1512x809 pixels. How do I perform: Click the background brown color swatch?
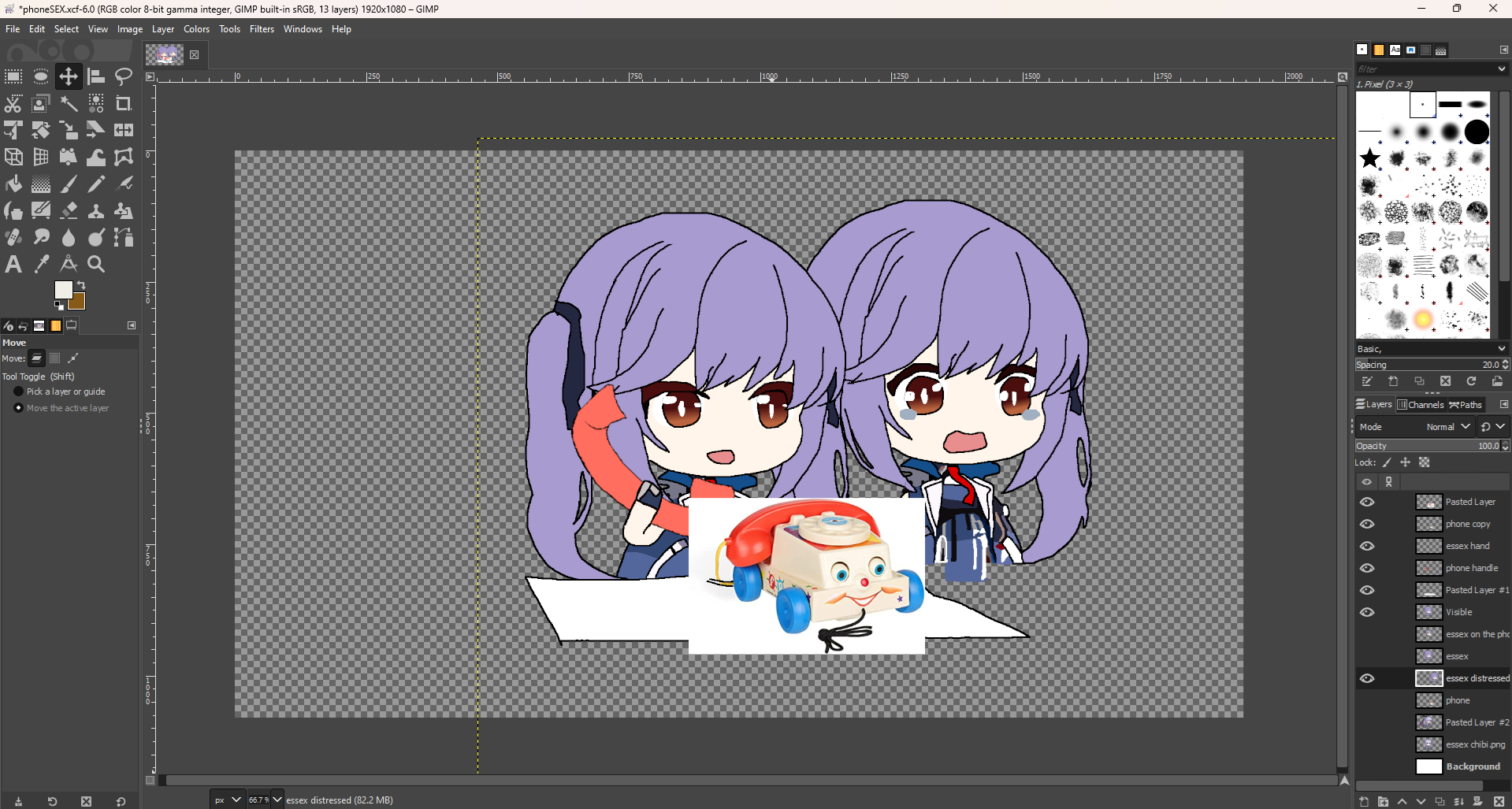pos(78,302)
